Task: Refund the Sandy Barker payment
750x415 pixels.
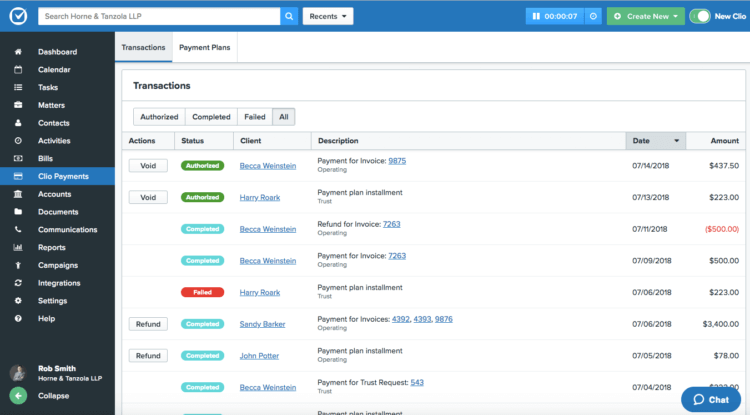Action: [x=148, y=324]
